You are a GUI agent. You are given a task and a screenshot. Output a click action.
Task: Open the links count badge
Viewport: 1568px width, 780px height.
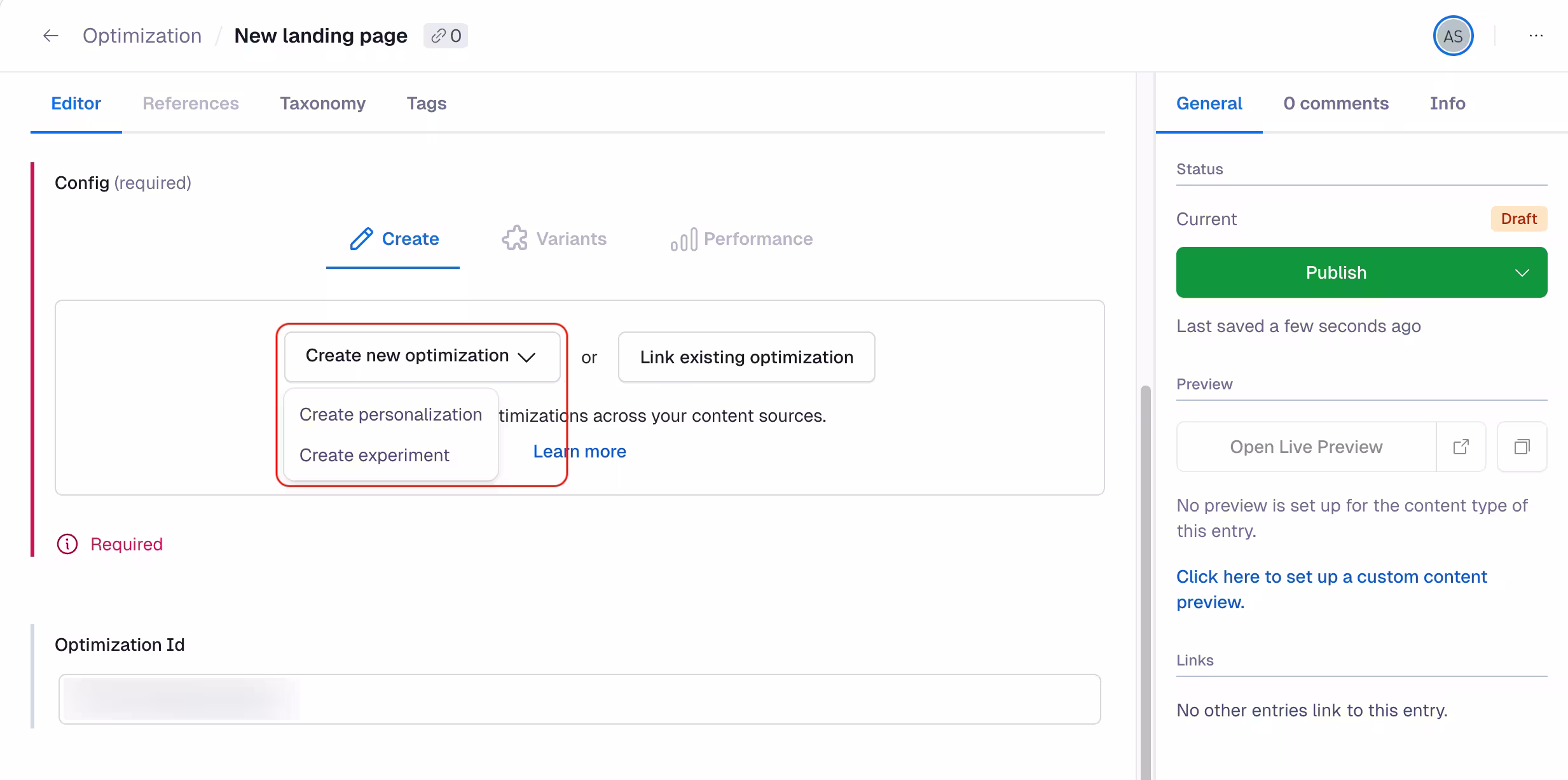pos(446,36)
